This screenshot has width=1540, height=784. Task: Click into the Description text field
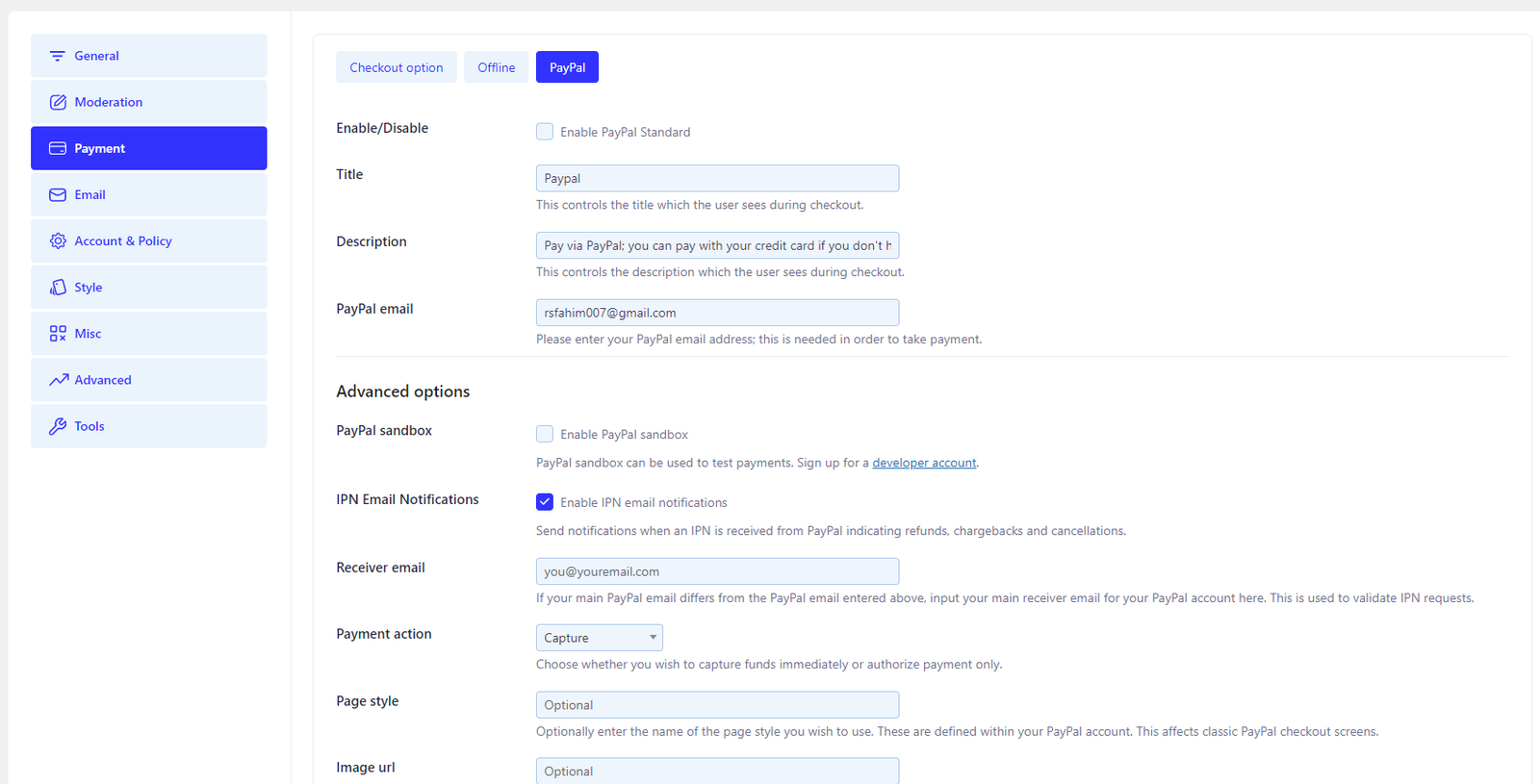click(x=717, y=245)
